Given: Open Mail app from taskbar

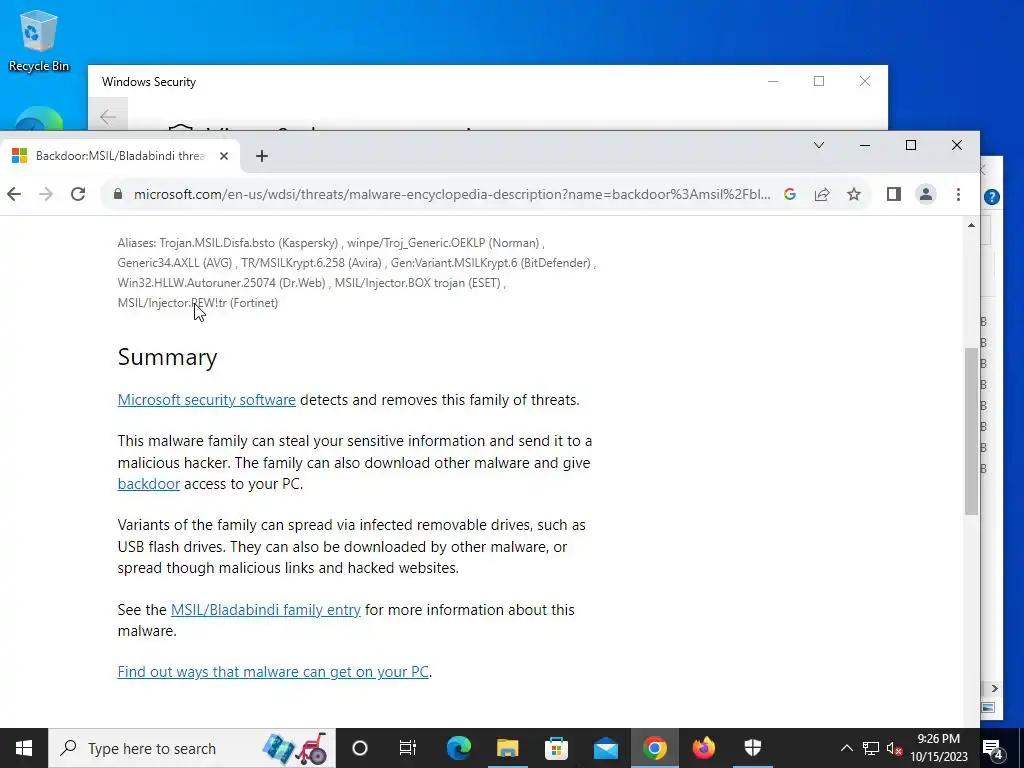Looking at the screenshot, I should point(605,748).
